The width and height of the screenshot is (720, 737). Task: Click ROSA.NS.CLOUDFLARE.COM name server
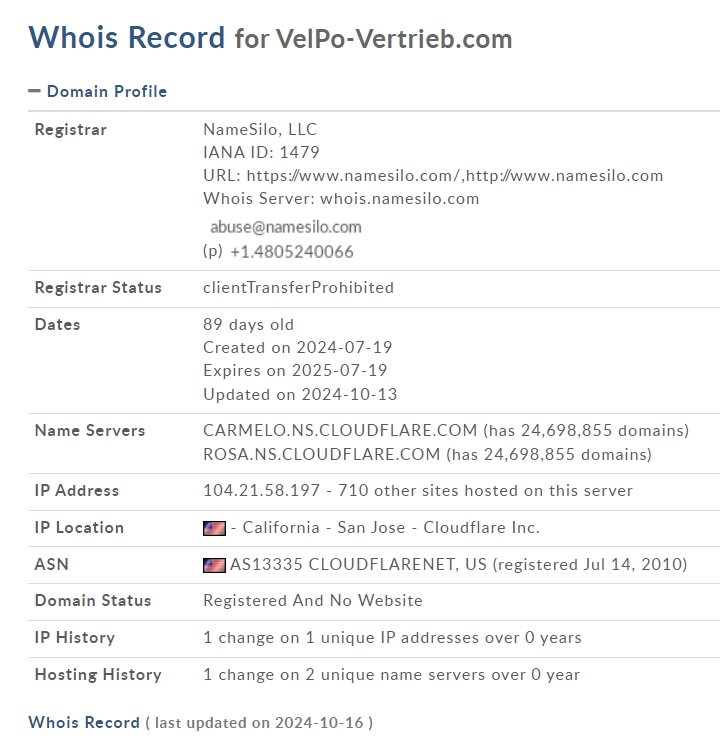321,455
